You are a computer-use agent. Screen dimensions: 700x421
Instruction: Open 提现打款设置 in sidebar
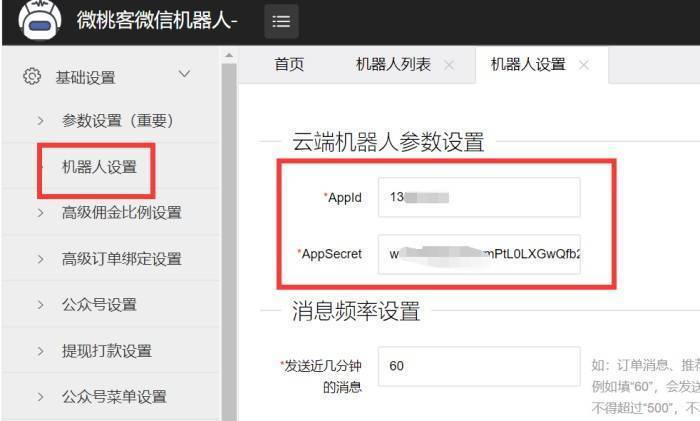point(107,351)
